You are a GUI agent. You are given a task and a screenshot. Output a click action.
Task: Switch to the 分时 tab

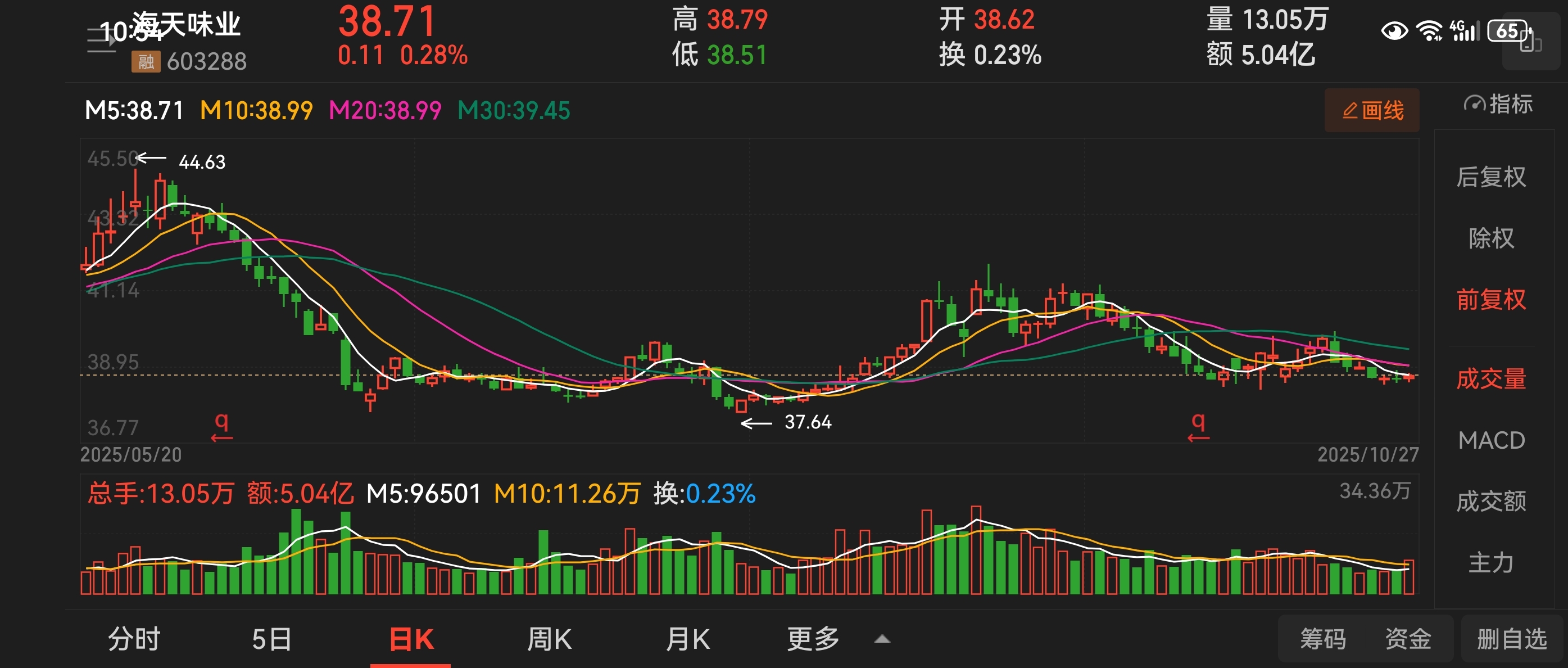134,639
